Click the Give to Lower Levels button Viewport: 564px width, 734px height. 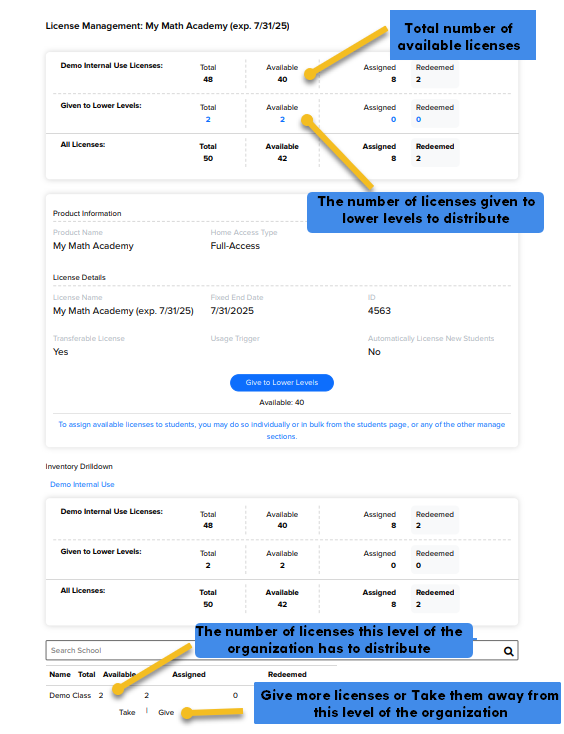pos(282,382)
